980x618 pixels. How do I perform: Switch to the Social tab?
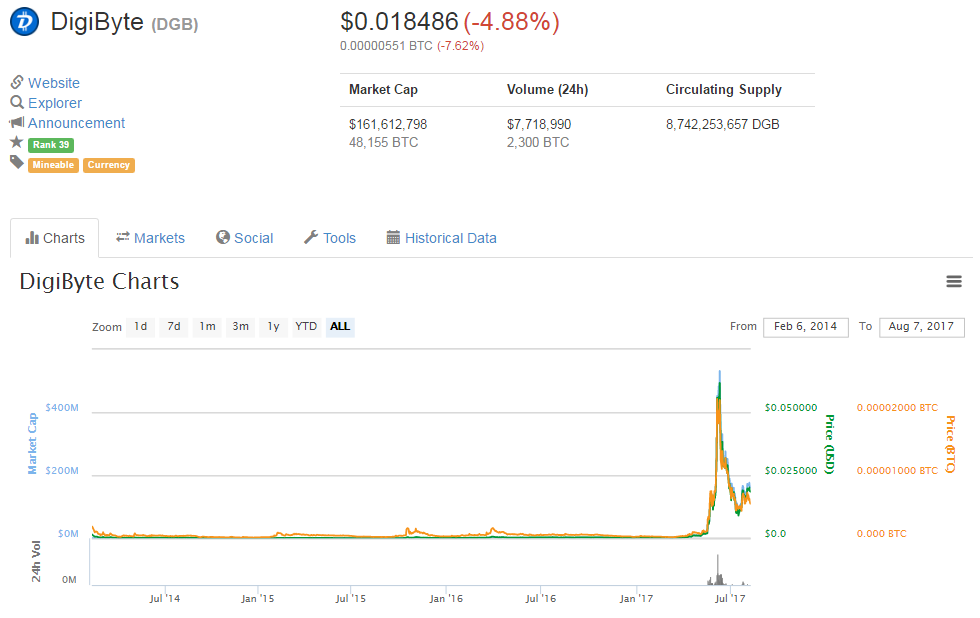244,238
